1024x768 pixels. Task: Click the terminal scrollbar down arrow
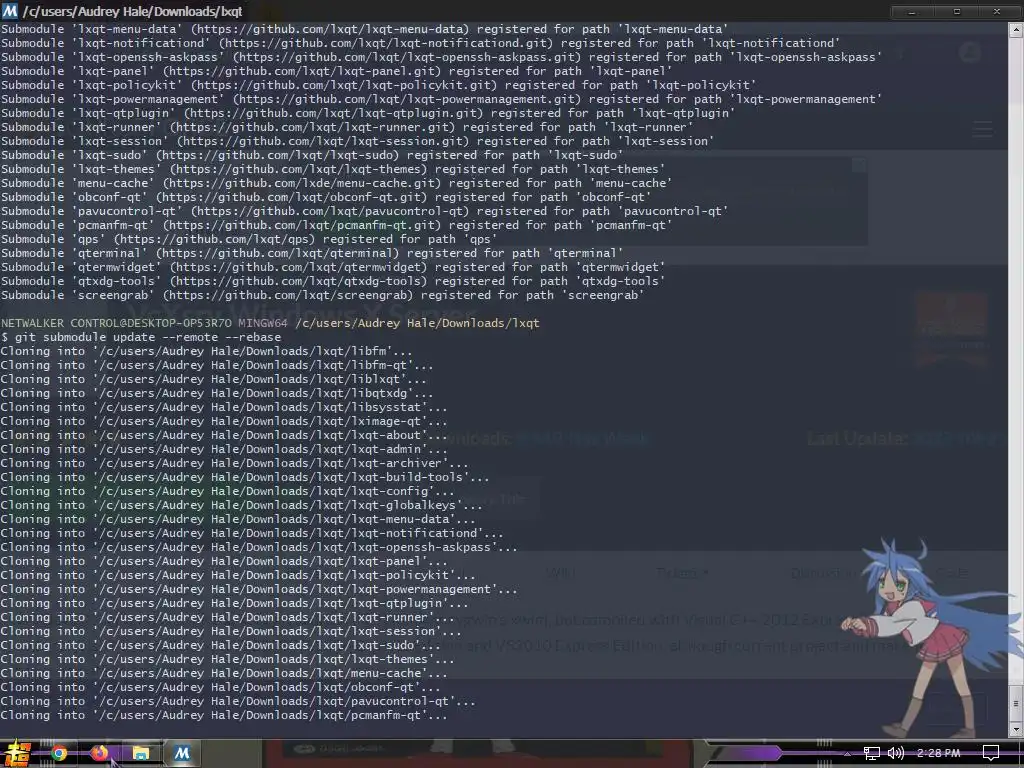tap(1016, 729)
